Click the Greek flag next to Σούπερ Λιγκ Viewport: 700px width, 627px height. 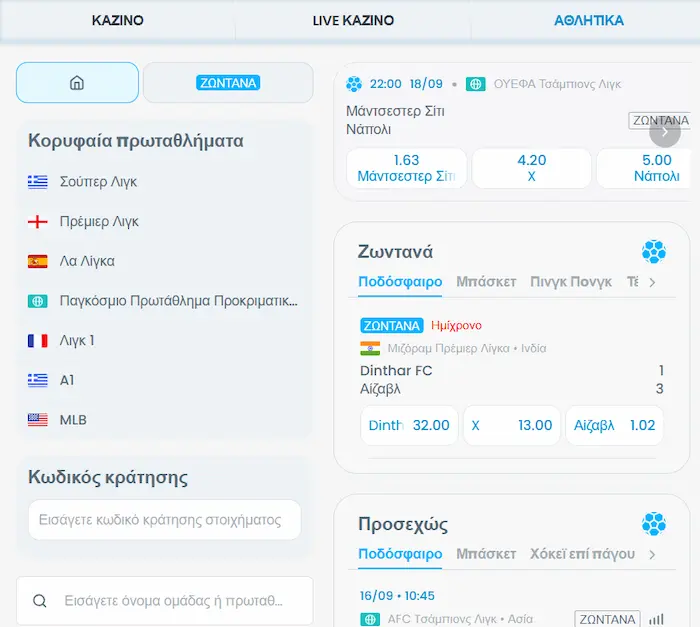(38, 182)
